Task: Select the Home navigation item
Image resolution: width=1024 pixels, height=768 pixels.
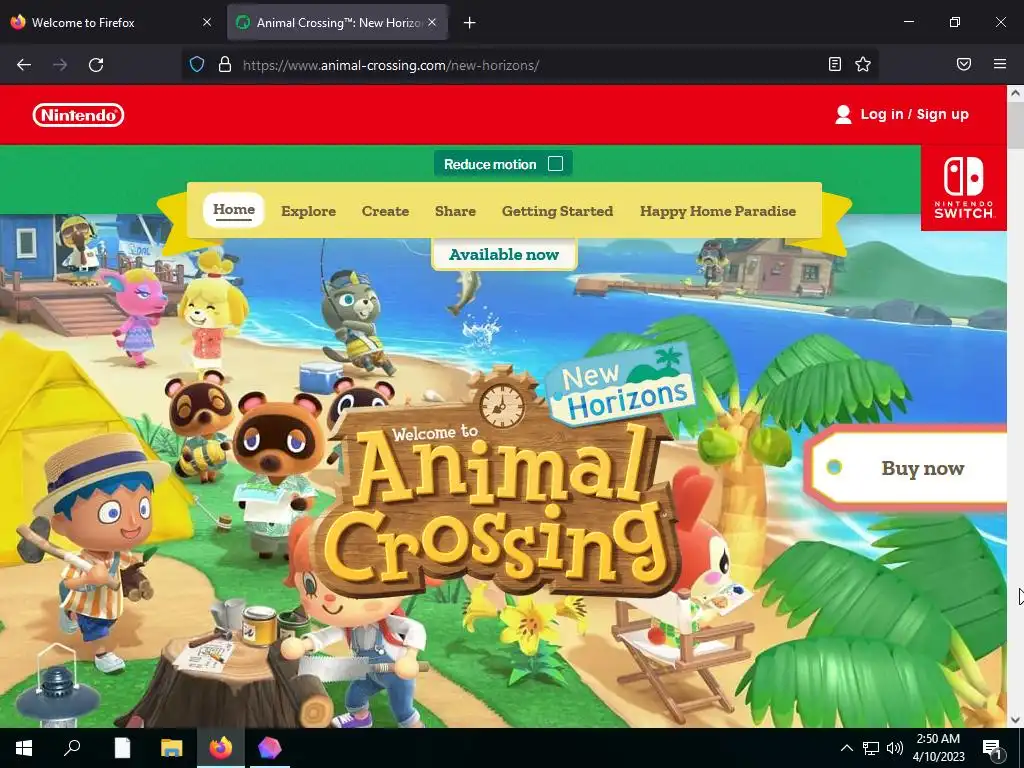Action: click(x=234, y=210)
